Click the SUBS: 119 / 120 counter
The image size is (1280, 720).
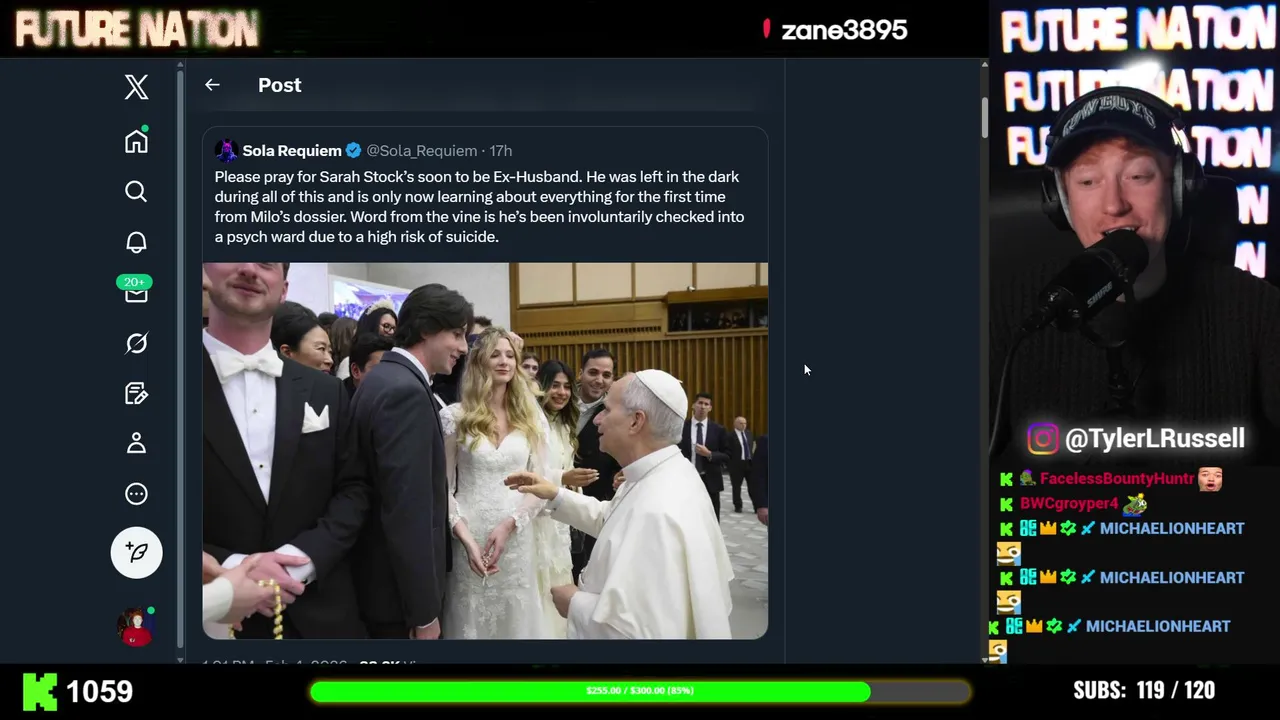coord(1144,690)
